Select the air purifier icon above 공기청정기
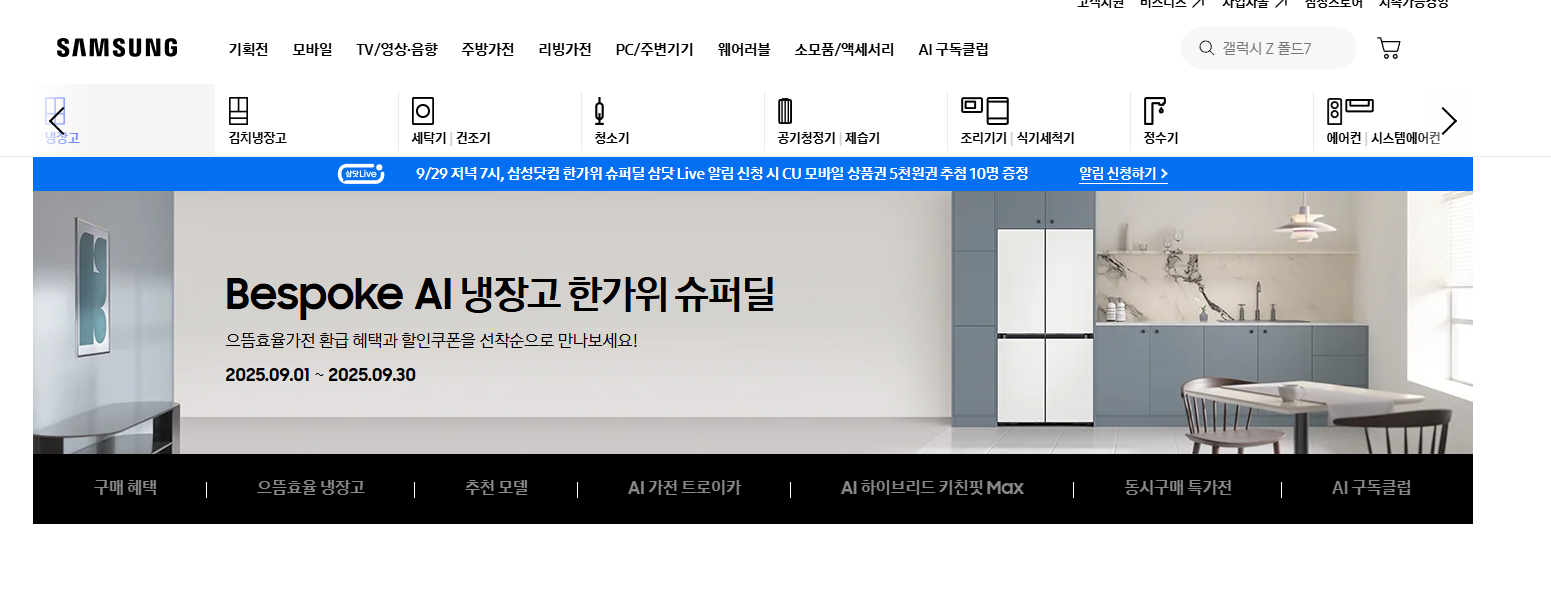The image size is (1551, 609). tap(784, 111)
